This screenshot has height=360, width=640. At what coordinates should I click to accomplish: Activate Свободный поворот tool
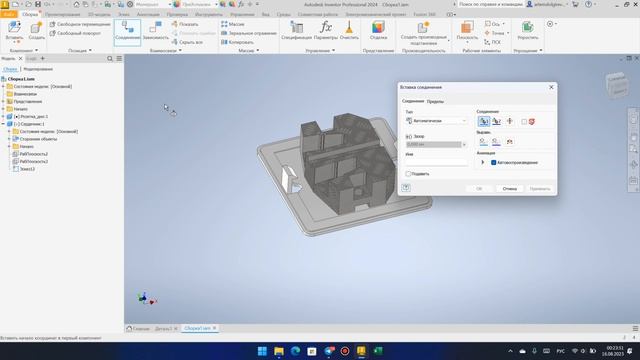pyautogui.click(x=75, y=33)
